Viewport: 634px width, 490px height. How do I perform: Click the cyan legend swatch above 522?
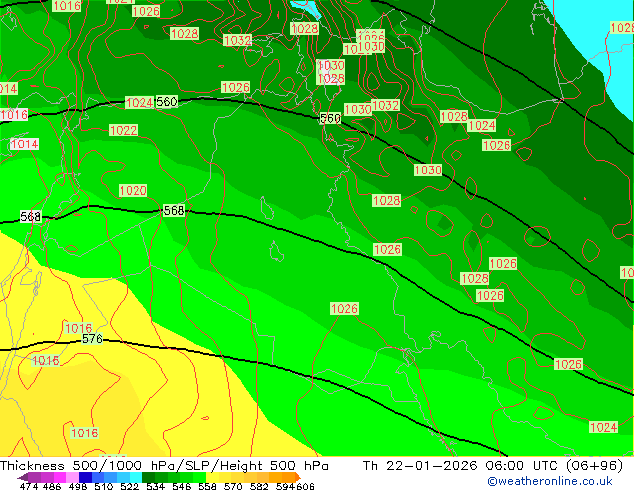(x=136, y=477)
